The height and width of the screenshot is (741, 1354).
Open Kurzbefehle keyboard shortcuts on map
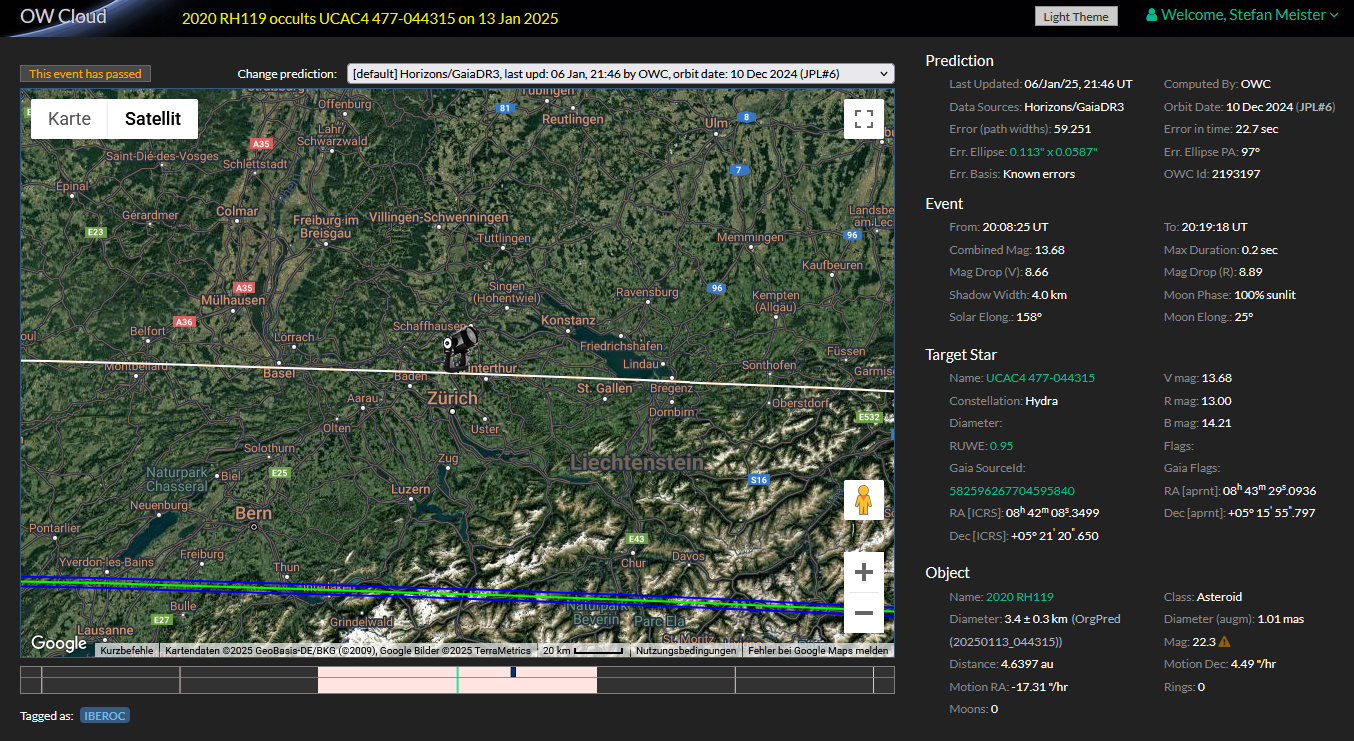(x=128, y=650)
